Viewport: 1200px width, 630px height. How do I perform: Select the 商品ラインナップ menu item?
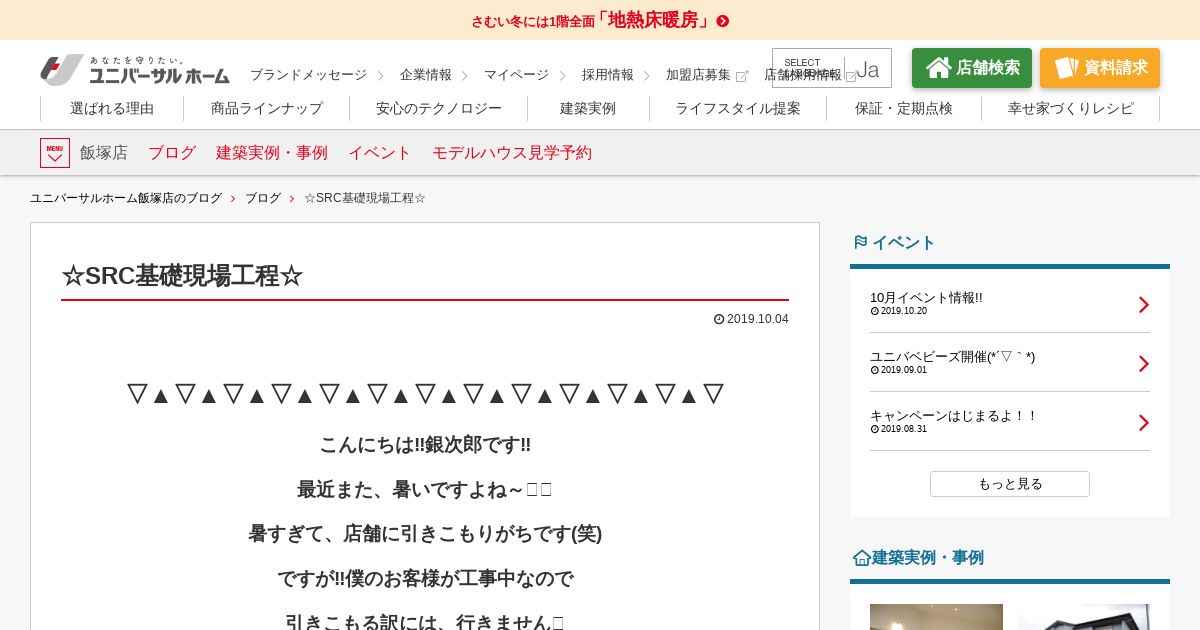point(267,108)
